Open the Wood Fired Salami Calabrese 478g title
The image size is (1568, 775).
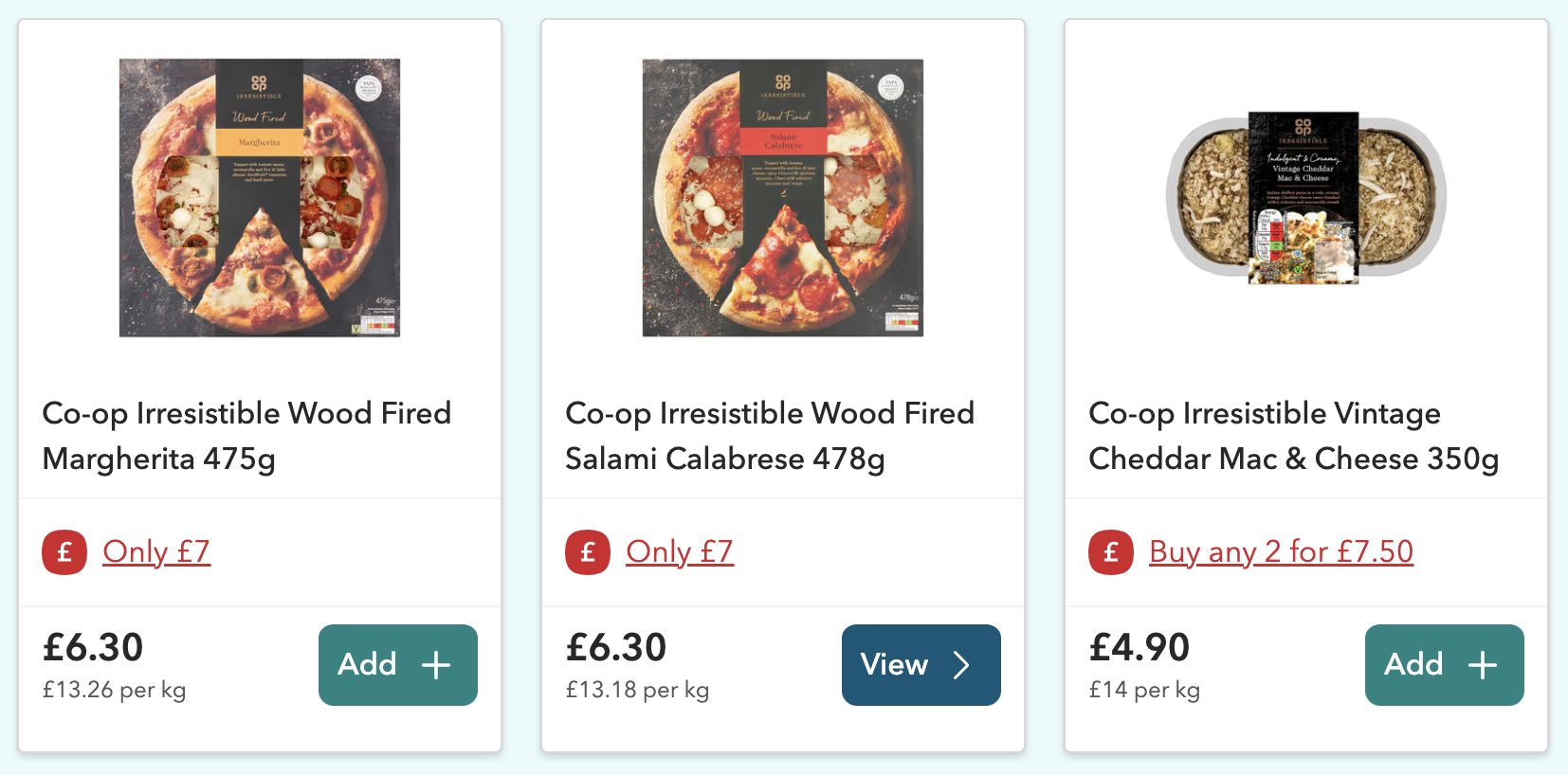[x=770, y=436]
